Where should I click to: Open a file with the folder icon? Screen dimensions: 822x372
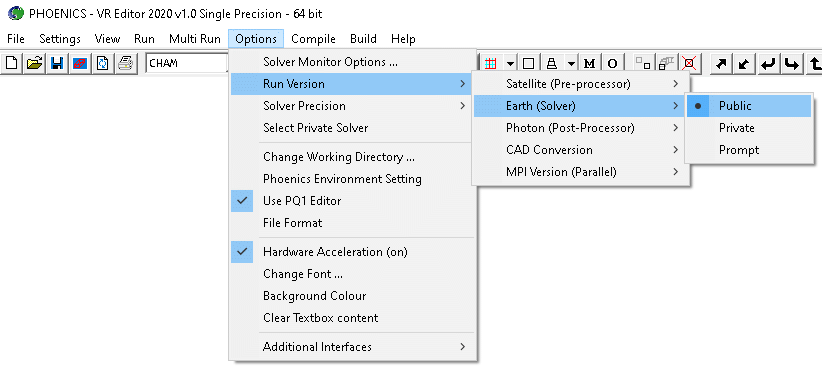35,63
